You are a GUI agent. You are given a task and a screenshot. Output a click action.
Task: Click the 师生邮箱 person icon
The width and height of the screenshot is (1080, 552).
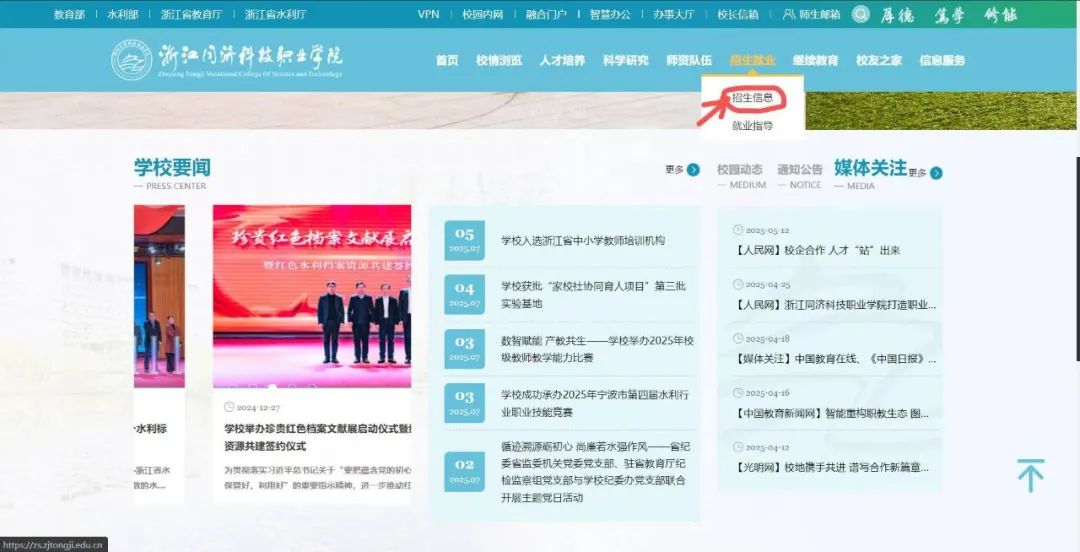click(x=789, y=14)
